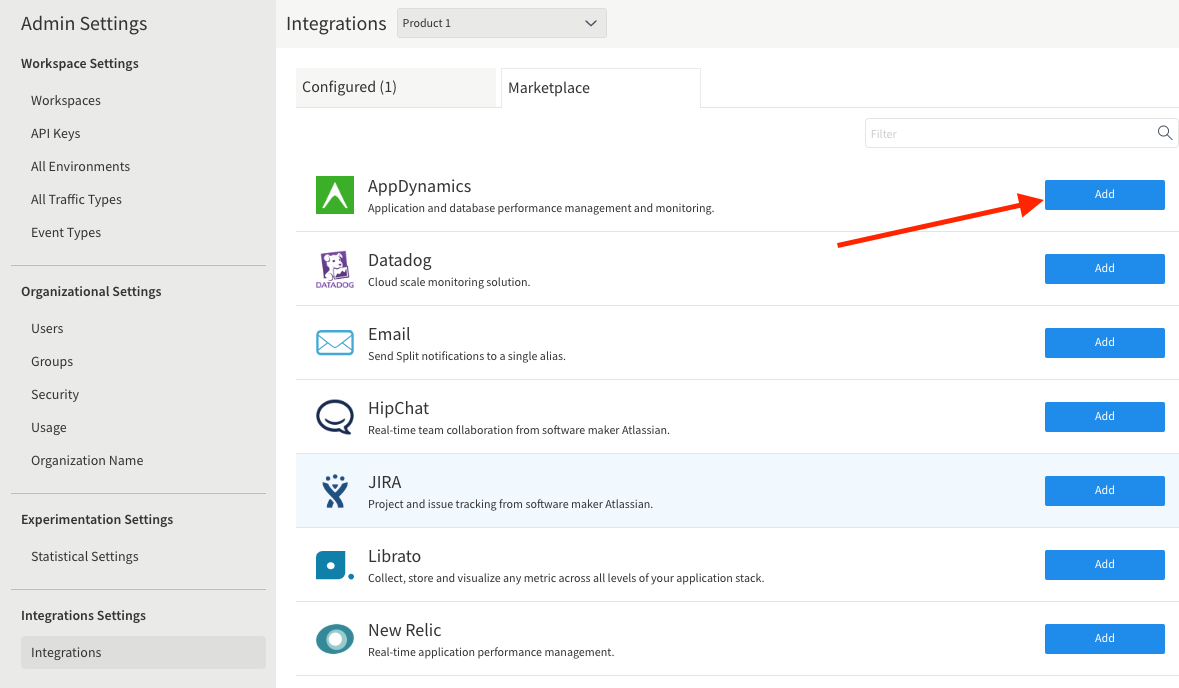
Task: Click the JIRA logo icon
Action: point(335,491)
